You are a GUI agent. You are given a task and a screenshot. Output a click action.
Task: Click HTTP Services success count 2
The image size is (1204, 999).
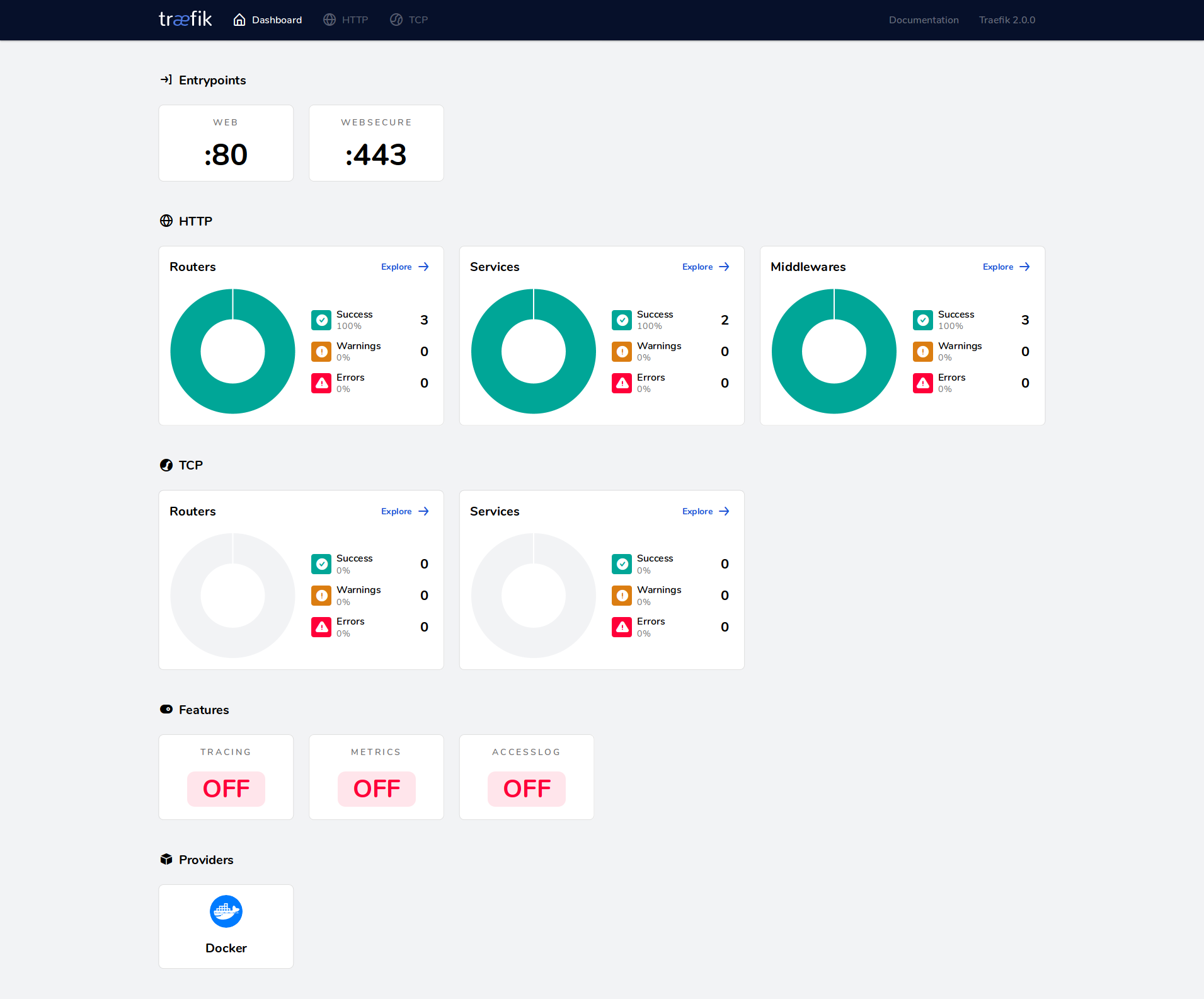coord(725,320)
